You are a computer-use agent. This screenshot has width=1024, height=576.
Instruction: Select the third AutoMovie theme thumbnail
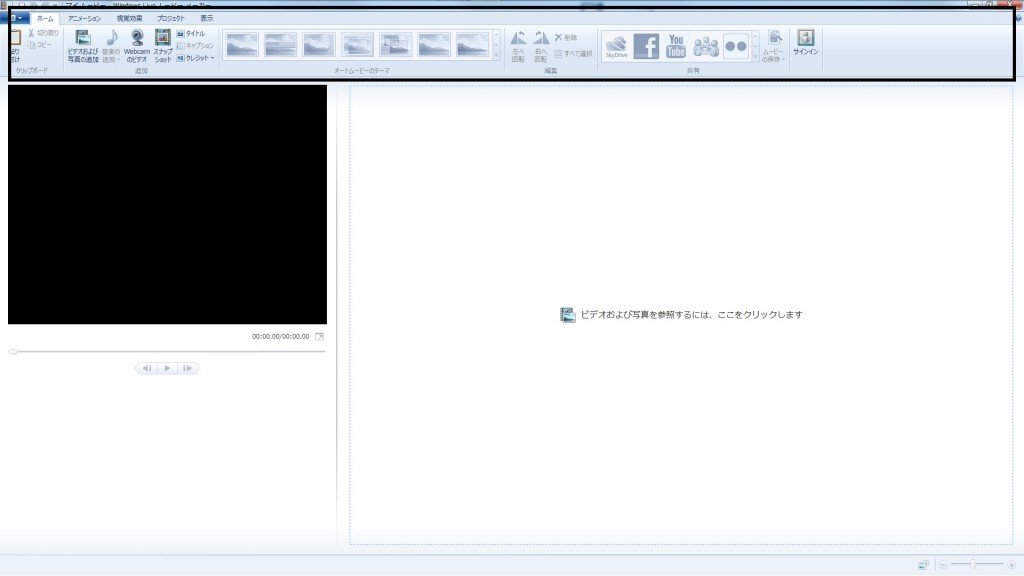319,45
